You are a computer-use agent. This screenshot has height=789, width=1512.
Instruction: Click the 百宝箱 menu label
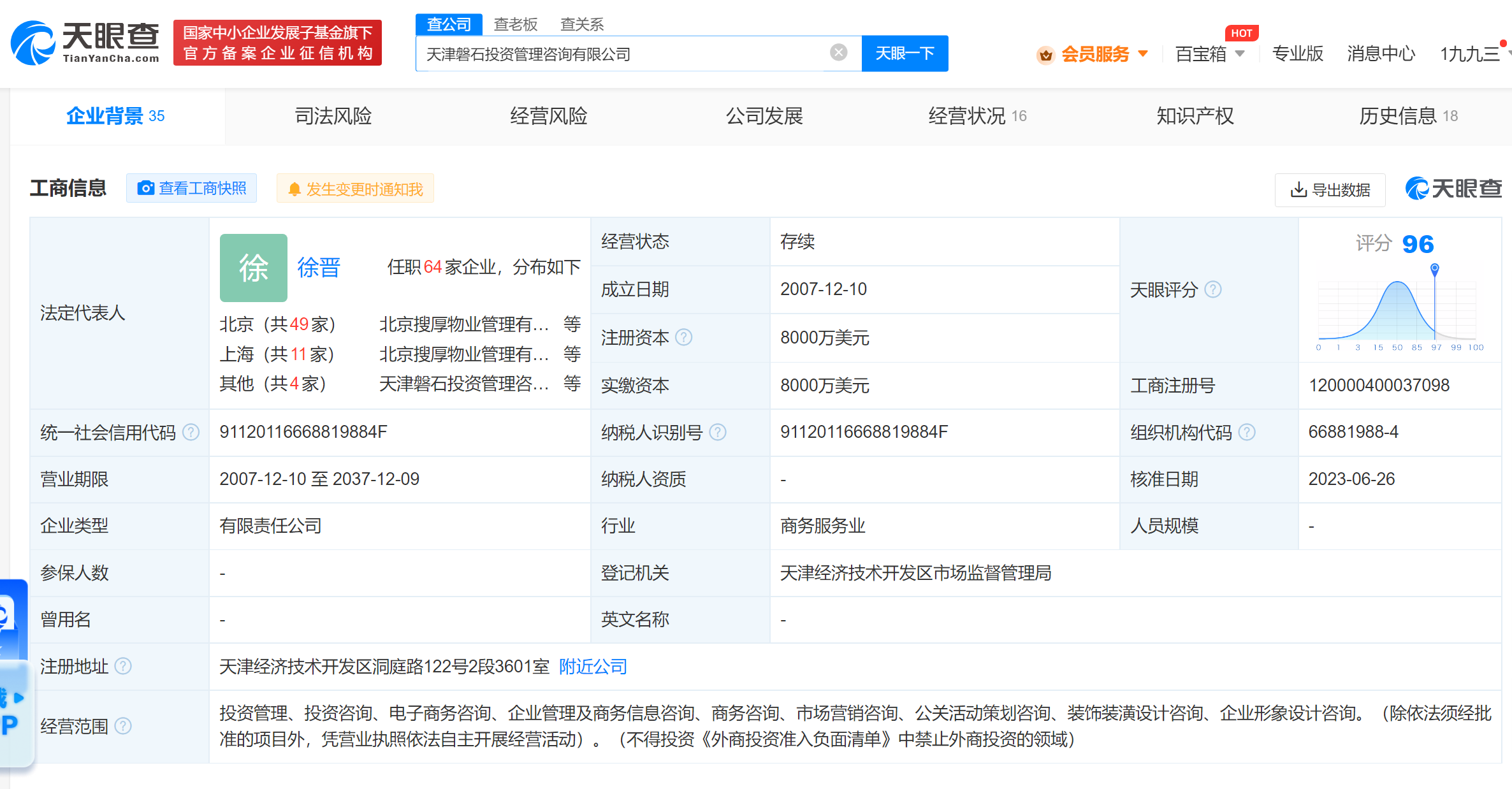click(x=1200, y=54)
